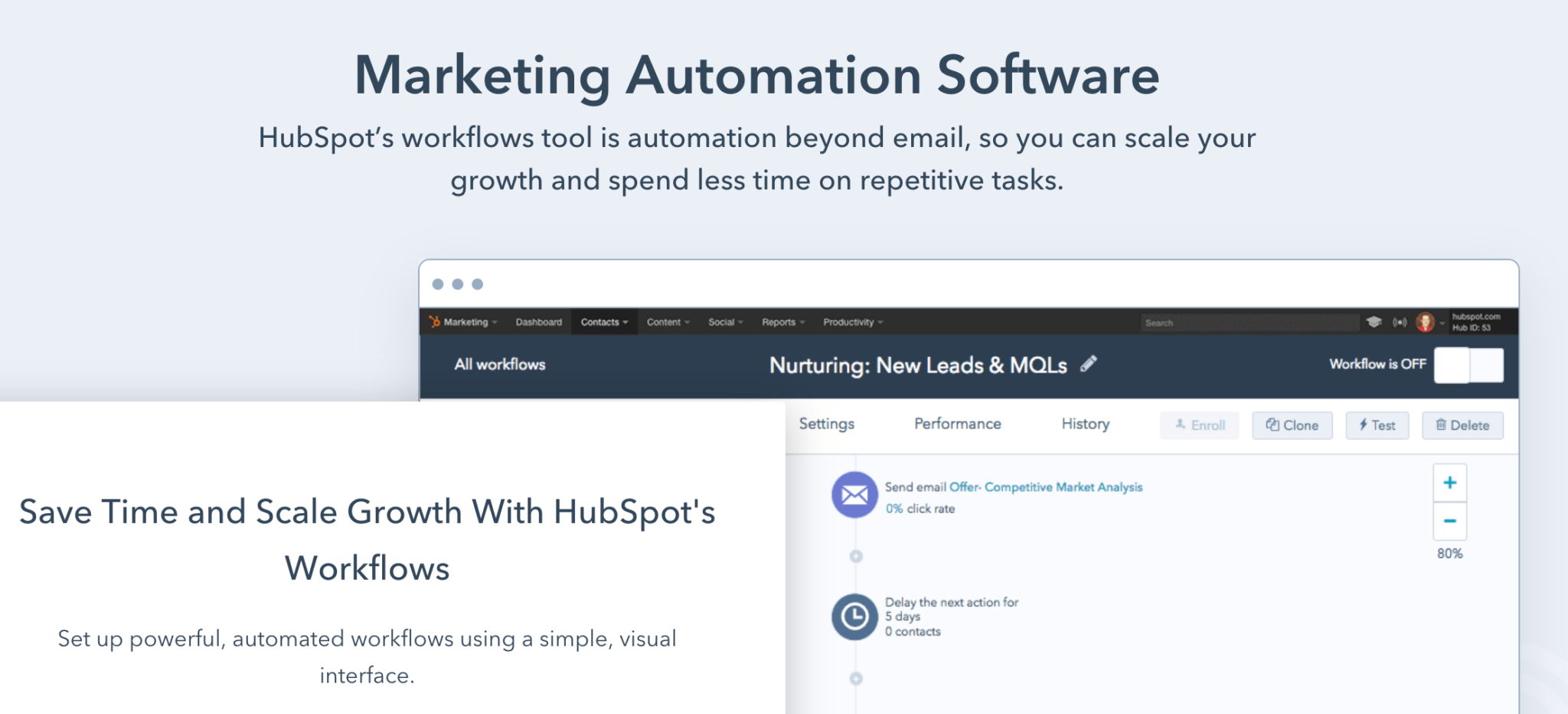Click the envelope icon on the Send email step
The height and width of the screenshot is (714, 1568).
(854, 495)
